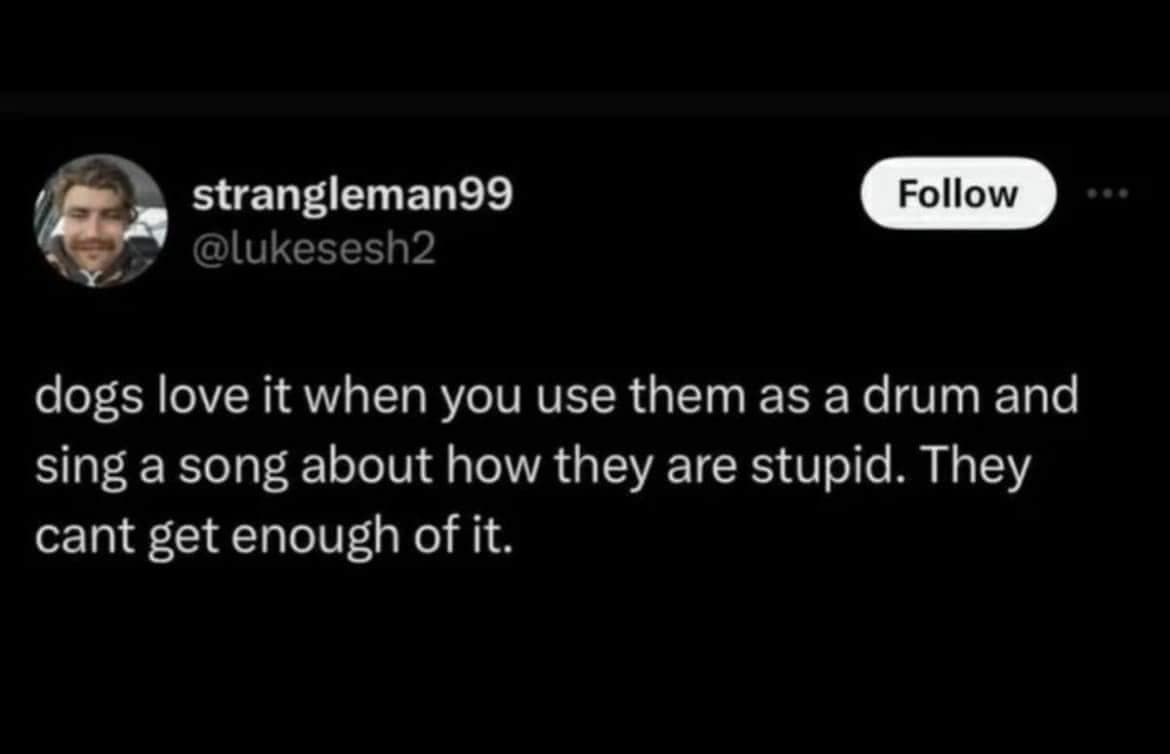1170x754 pixels.
Task: Click the @lukesesh2 handle
Action: [x=314, y=248]
